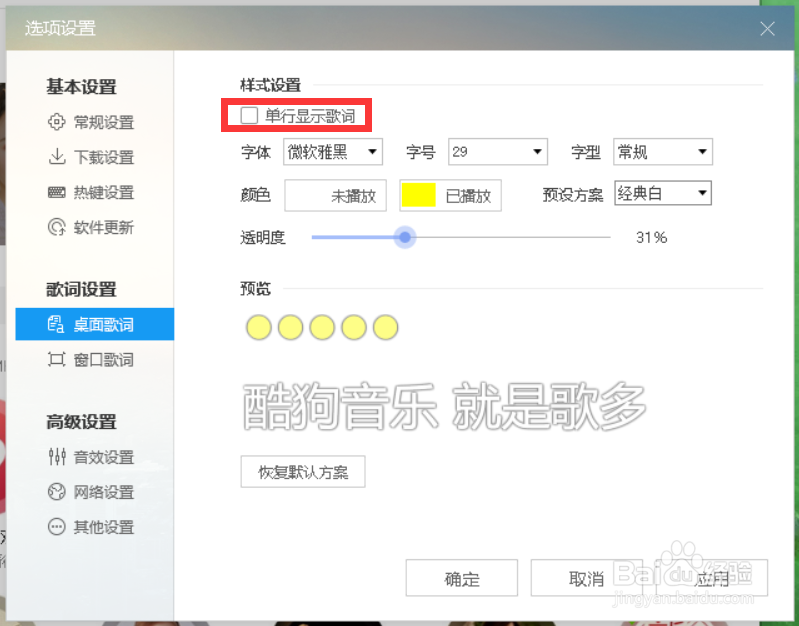Click the 下载设置 download arrow icon
This screenshot has height=626, width=799.
pyautogui.click(x=57, y=156)
